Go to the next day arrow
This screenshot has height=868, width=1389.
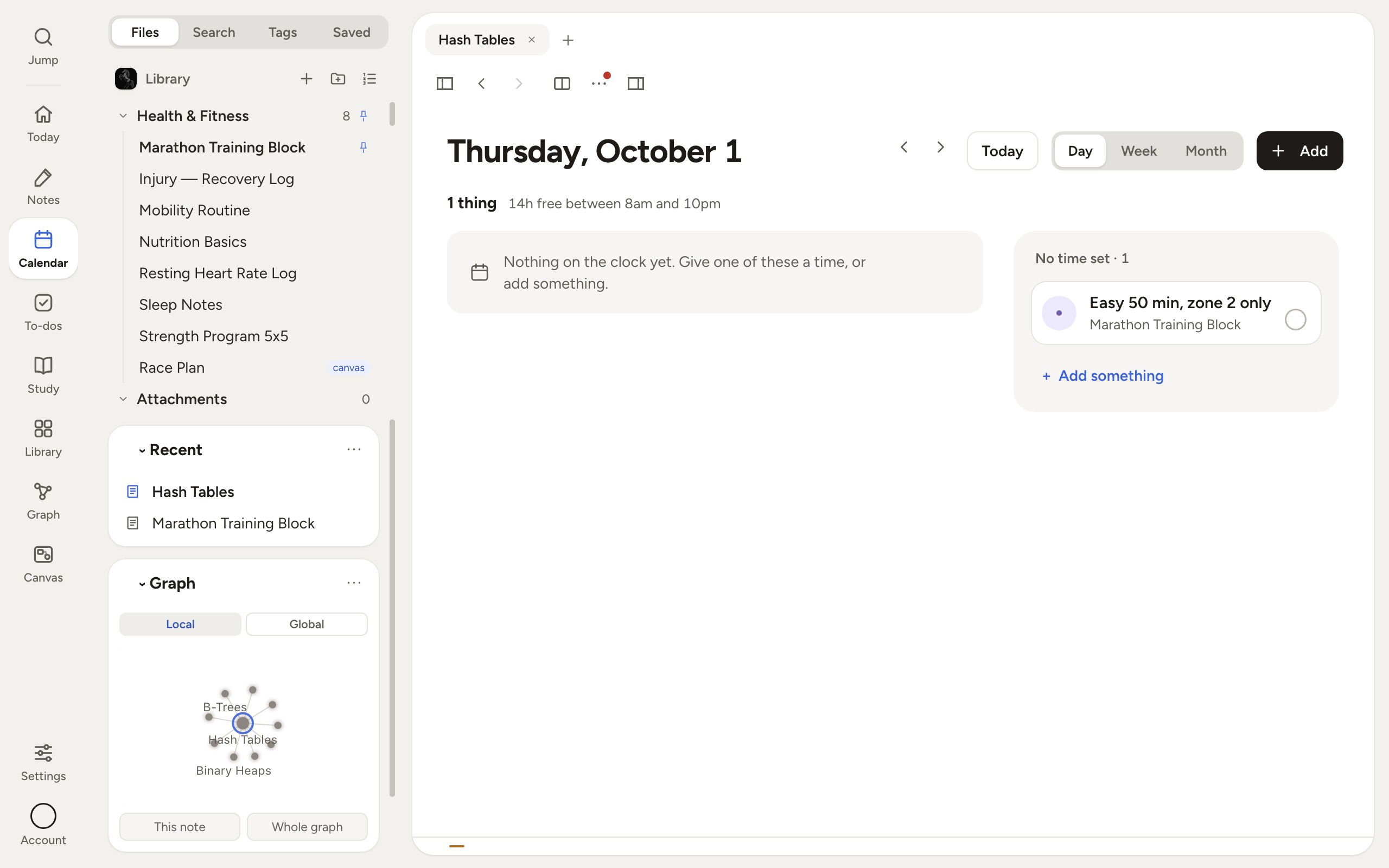pos(940,148)
